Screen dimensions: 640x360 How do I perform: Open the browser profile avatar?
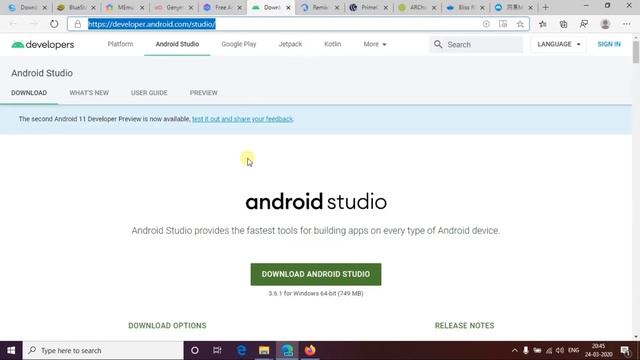tap(605, 24)
